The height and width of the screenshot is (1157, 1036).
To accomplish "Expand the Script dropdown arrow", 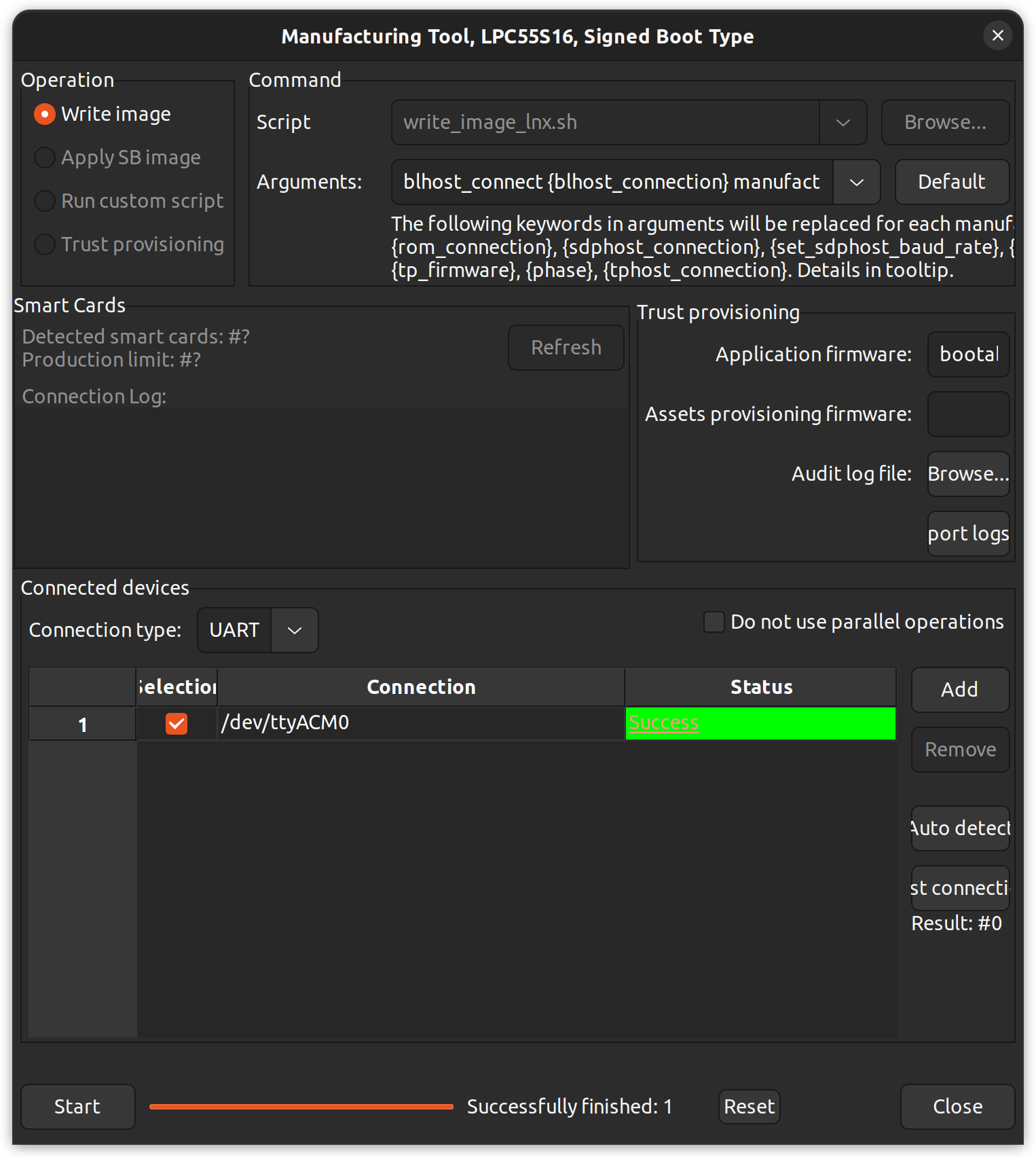I will coord(843,122).
